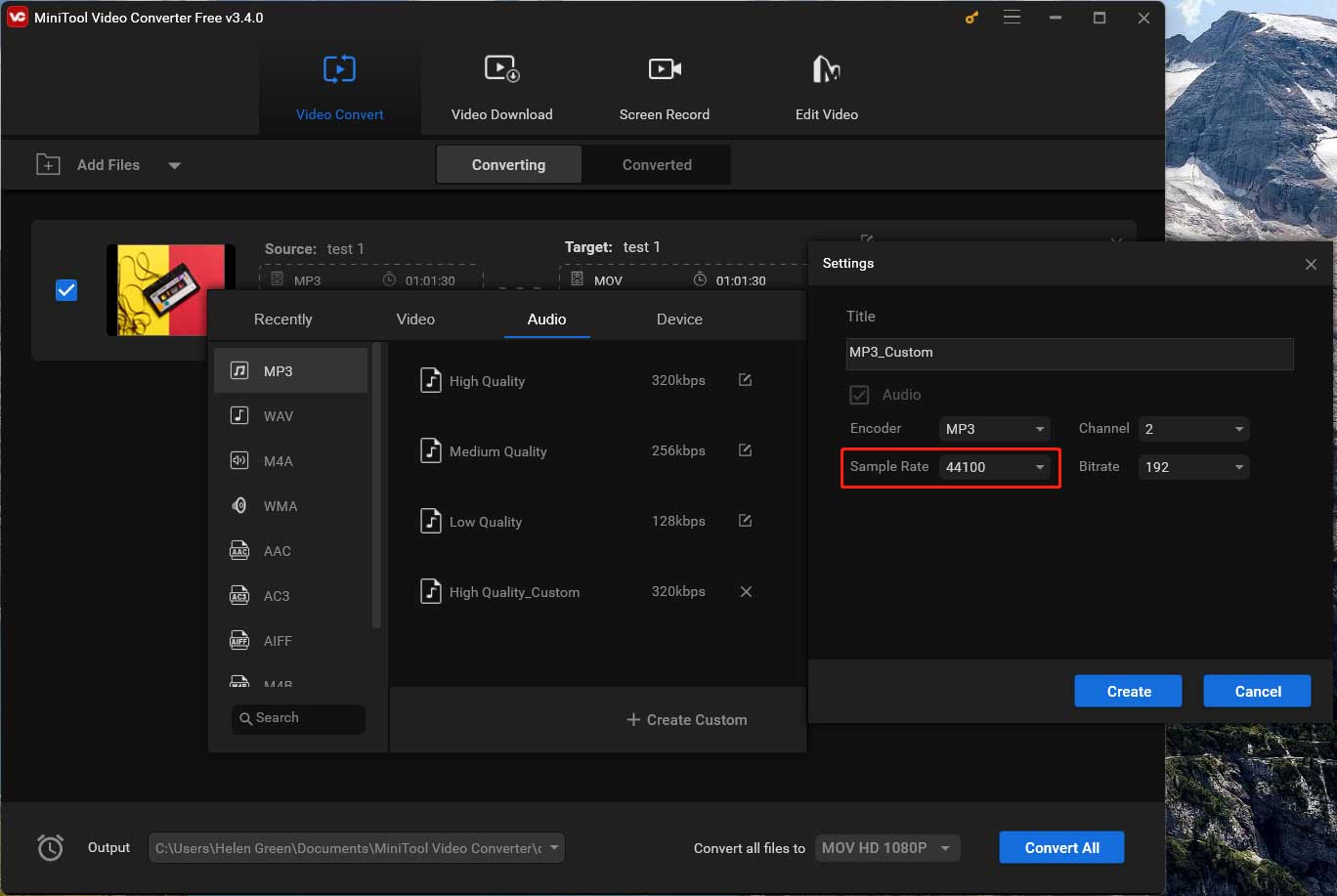The image size is (1337, 896).
Task: Click the AIFF format icon
Action: click(x=239, y=640)
